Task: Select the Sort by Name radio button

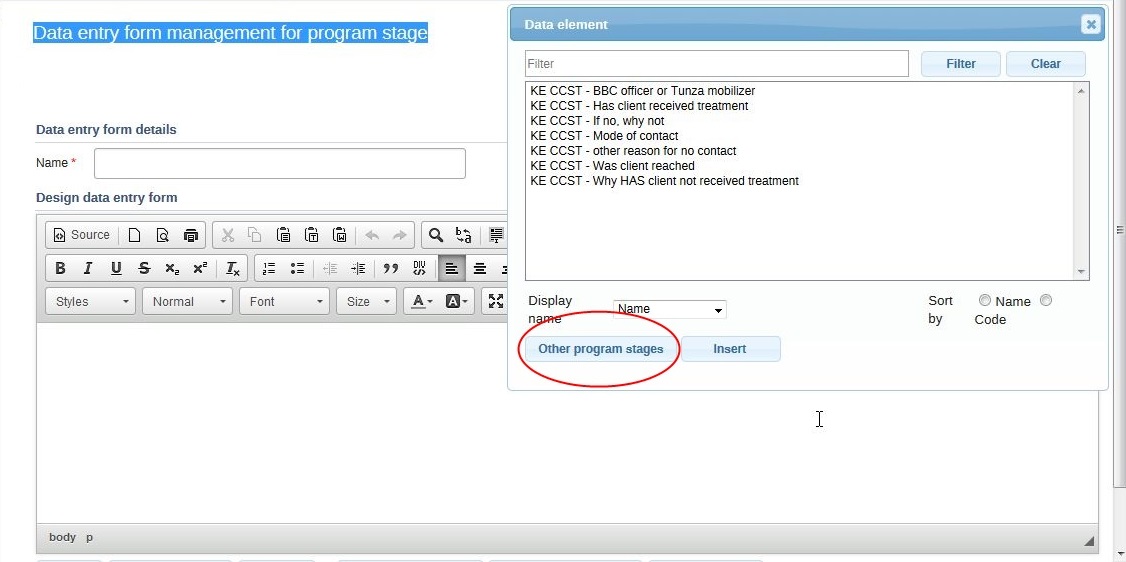Action: click(x=985, y=301)
